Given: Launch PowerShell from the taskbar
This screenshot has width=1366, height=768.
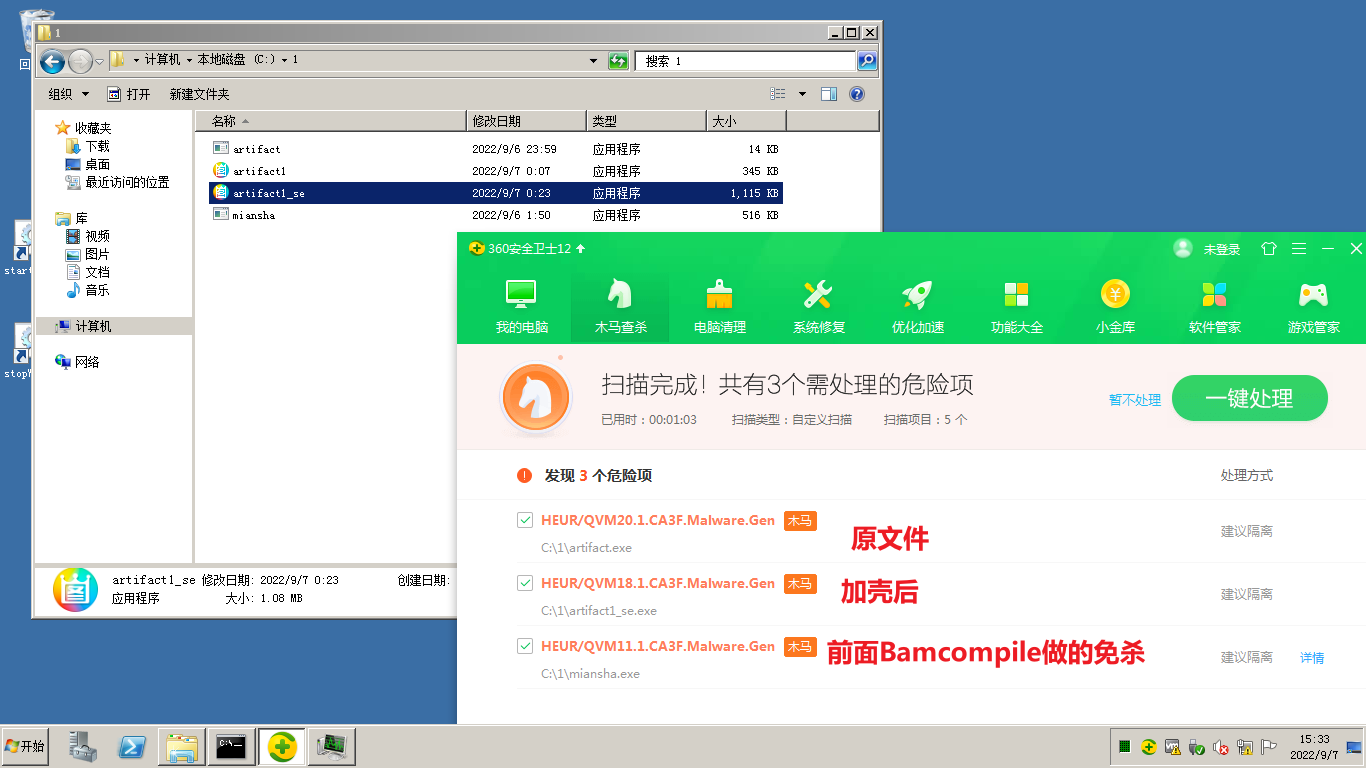Looking at the screenshot, I should point(133,746).
